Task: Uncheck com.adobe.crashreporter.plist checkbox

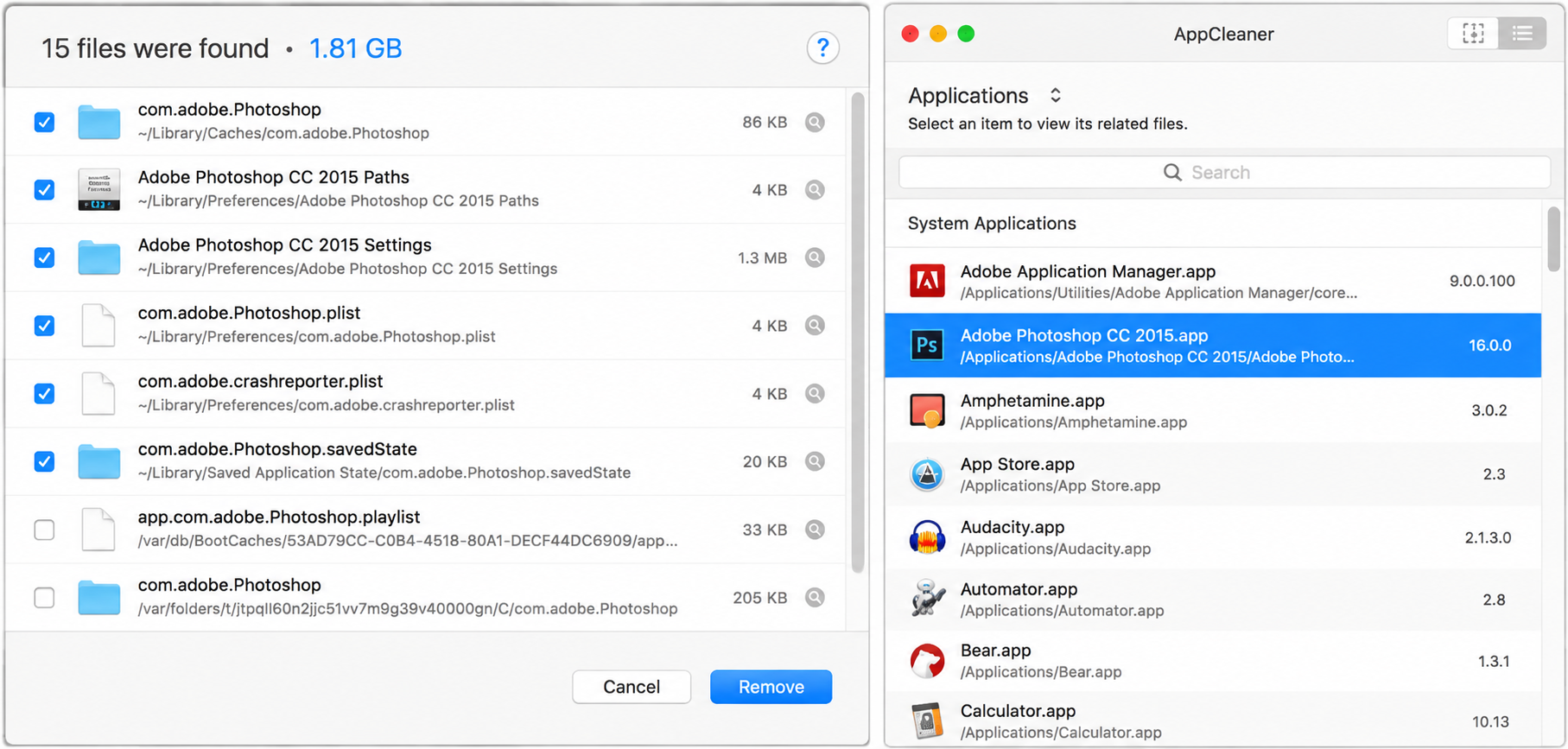Action: (x=44, y=393)
